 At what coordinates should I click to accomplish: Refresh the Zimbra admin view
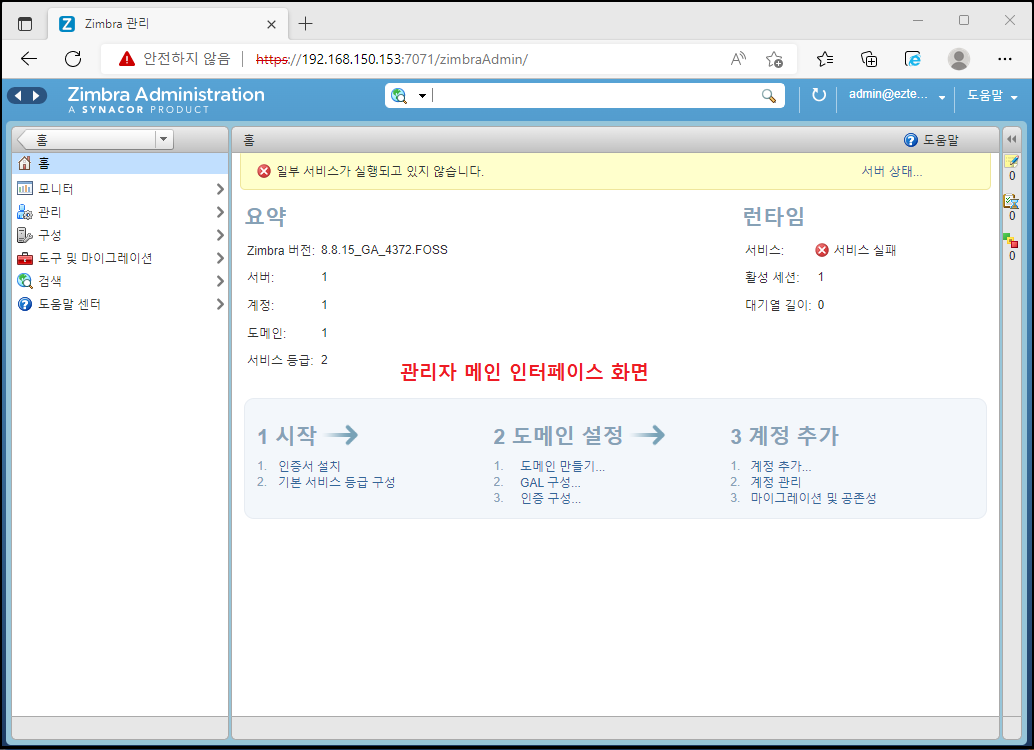(x=818, y=95)
